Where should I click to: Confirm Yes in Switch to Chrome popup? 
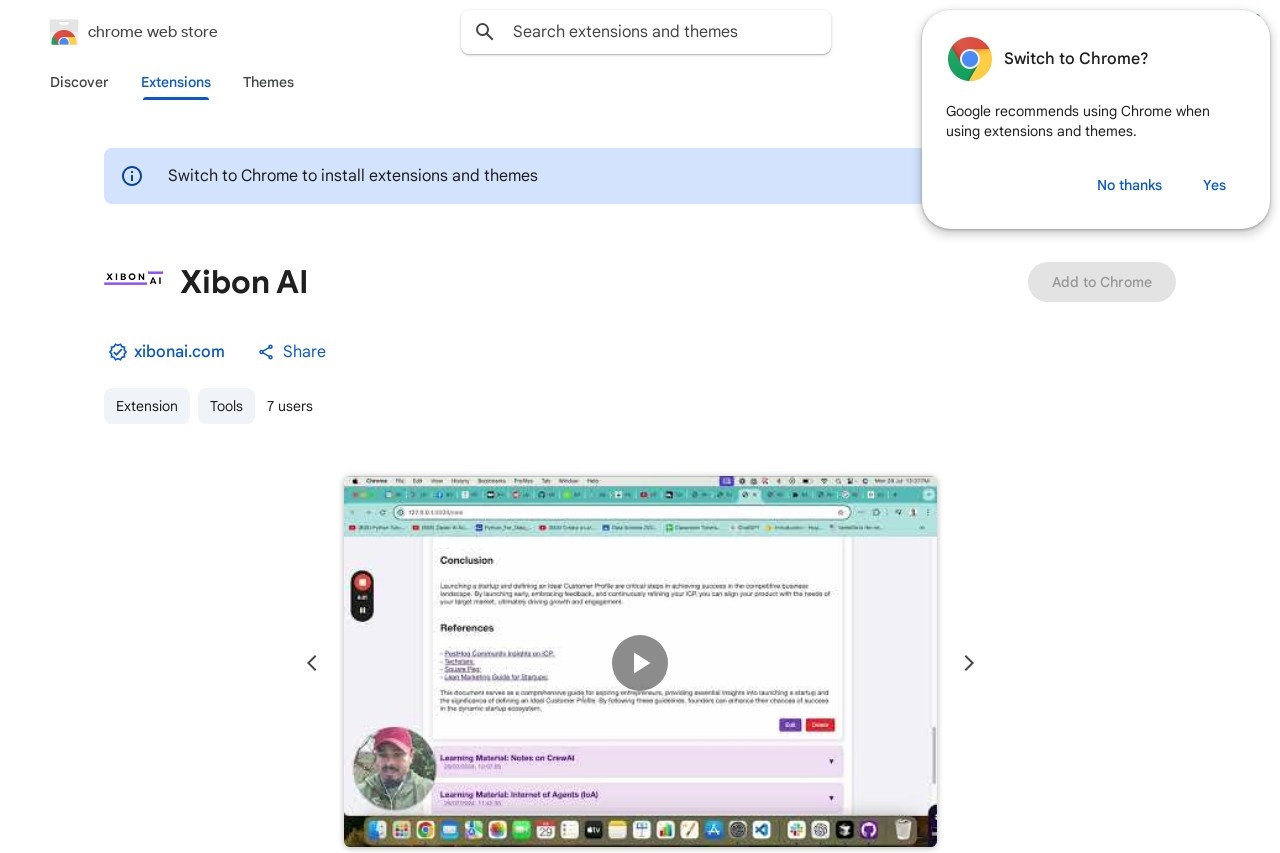click(x=1214, y=185)
